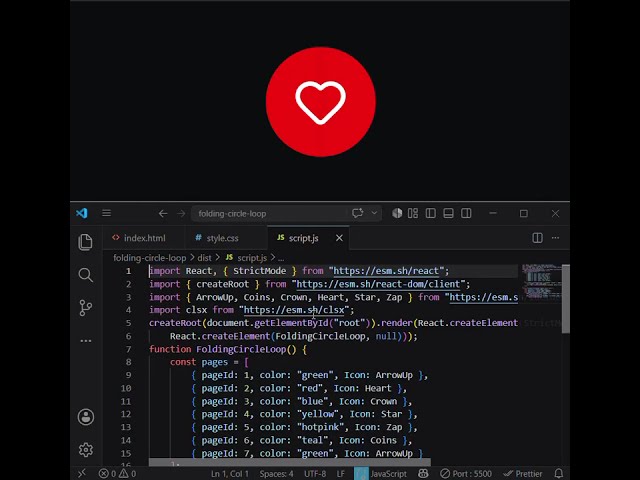This screenshot has width=640, height=480.
Task: Open https://esm.sh/clsx link
Action: [294, 310]
